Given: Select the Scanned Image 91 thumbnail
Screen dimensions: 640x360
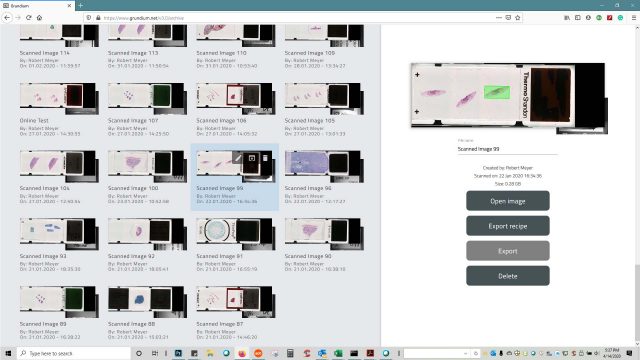Looking at the screenshot, I should pyautogui.click(x=236, y=234).
